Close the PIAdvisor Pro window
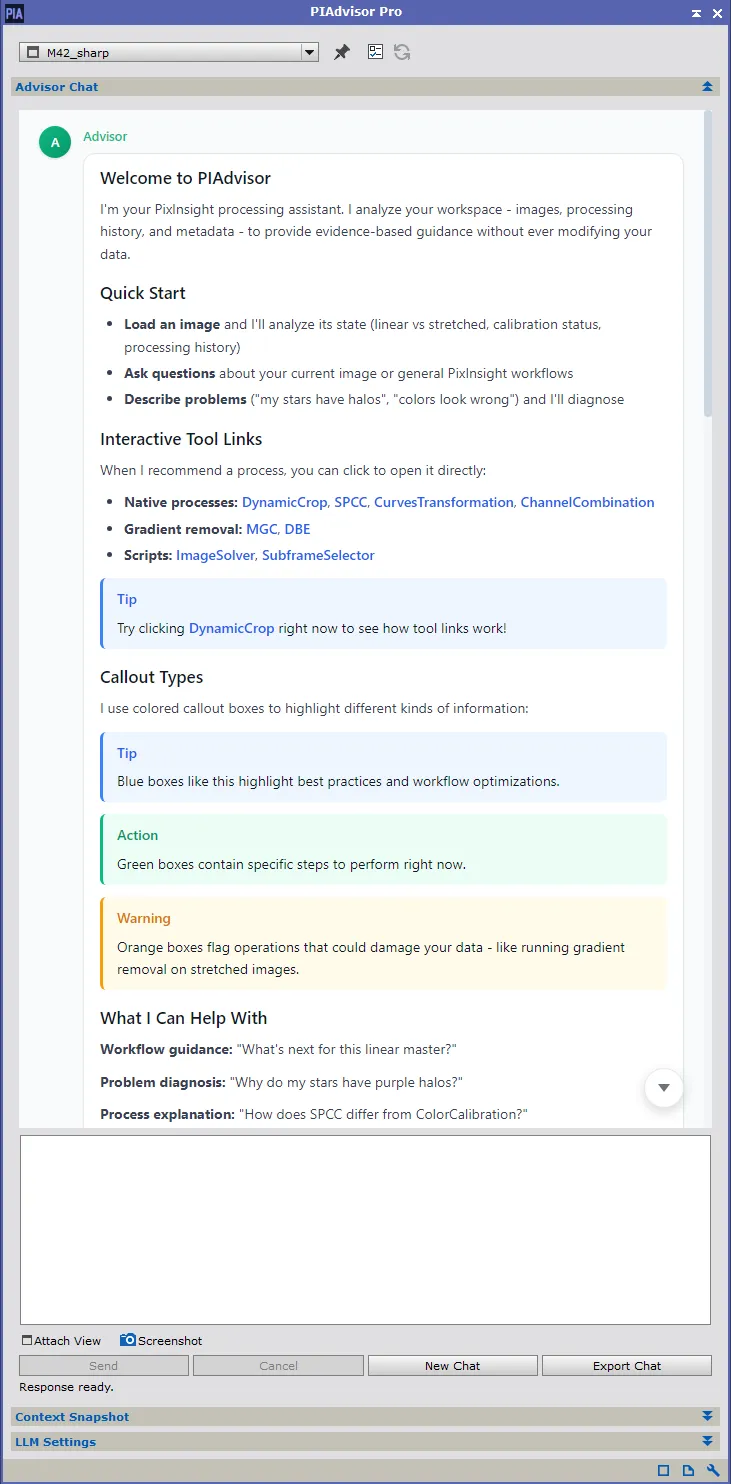The width and height of the screenshot is (731, 1484). pos(717,13)
